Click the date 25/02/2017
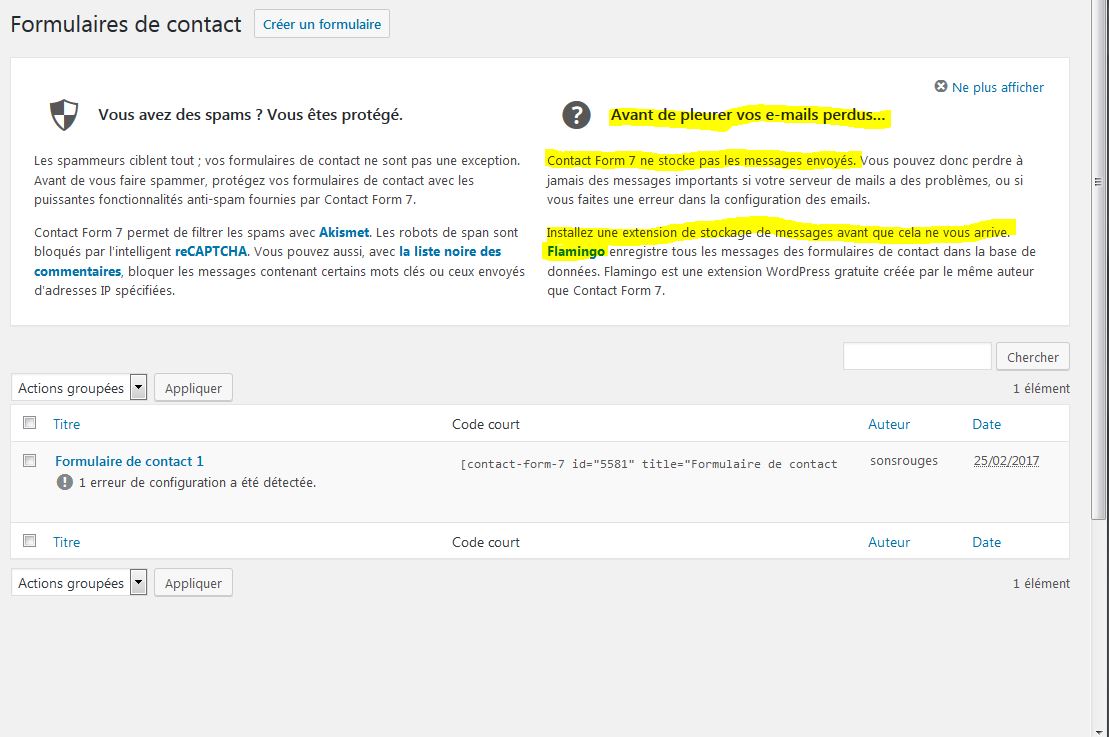Image resolution: width=1109 pixels, height=737 pixels. click(x=1006, y=460)
